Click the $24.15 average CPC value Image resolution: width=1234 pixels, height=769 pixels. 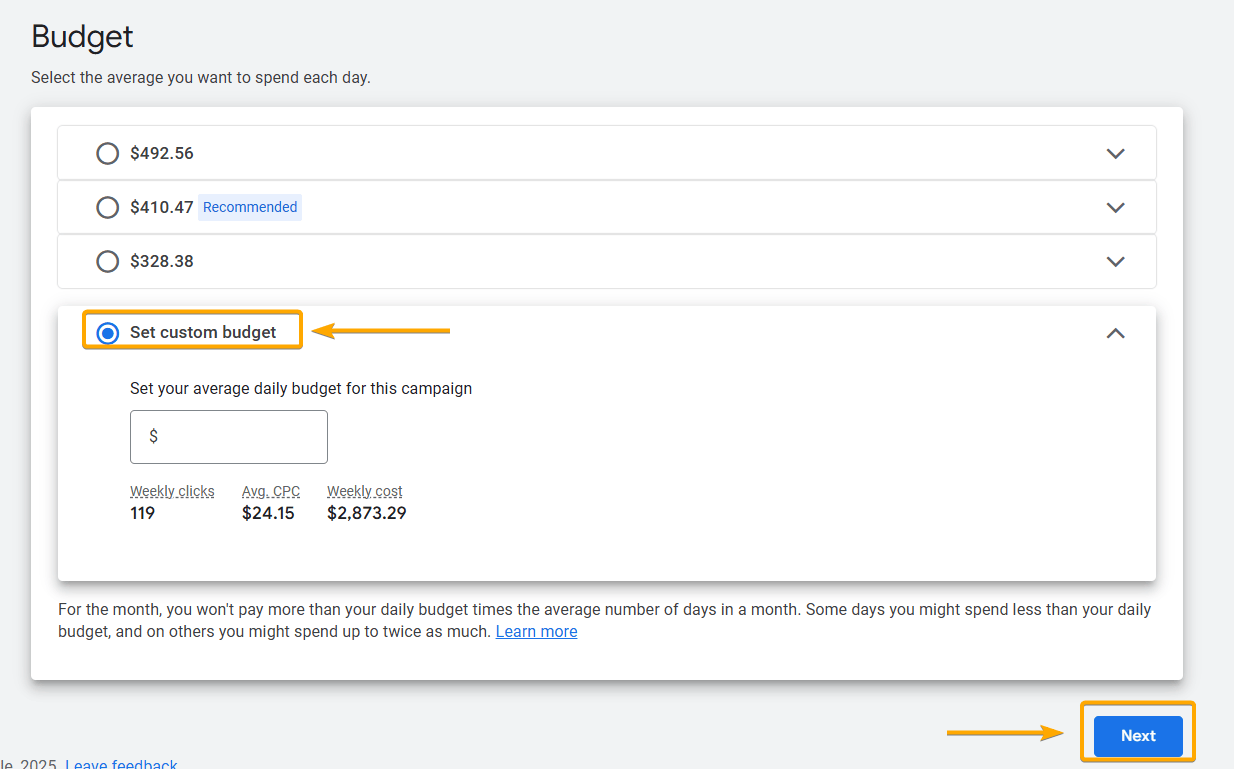pos(268,513)
